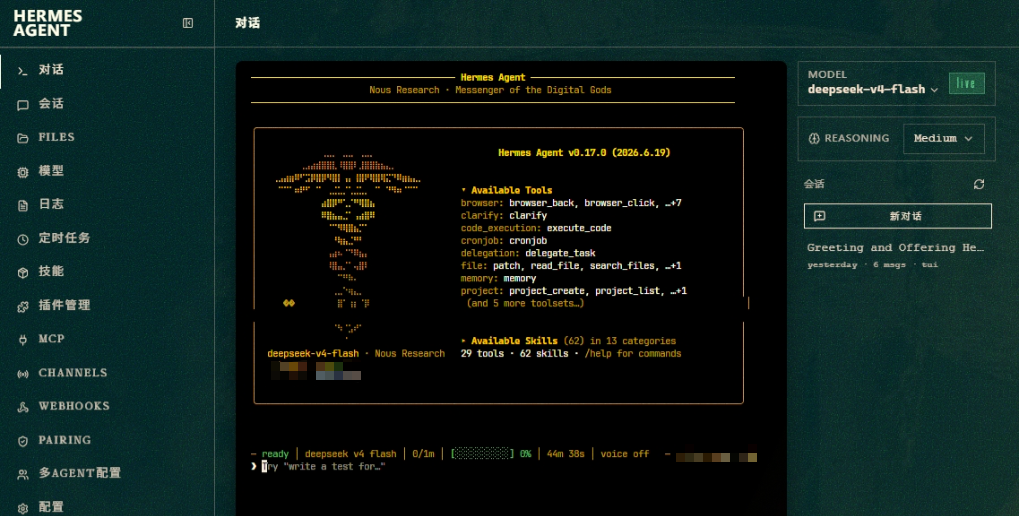Collapse the Available Tools section
This screenshot has width=1019, height=516.
[506, 190]
